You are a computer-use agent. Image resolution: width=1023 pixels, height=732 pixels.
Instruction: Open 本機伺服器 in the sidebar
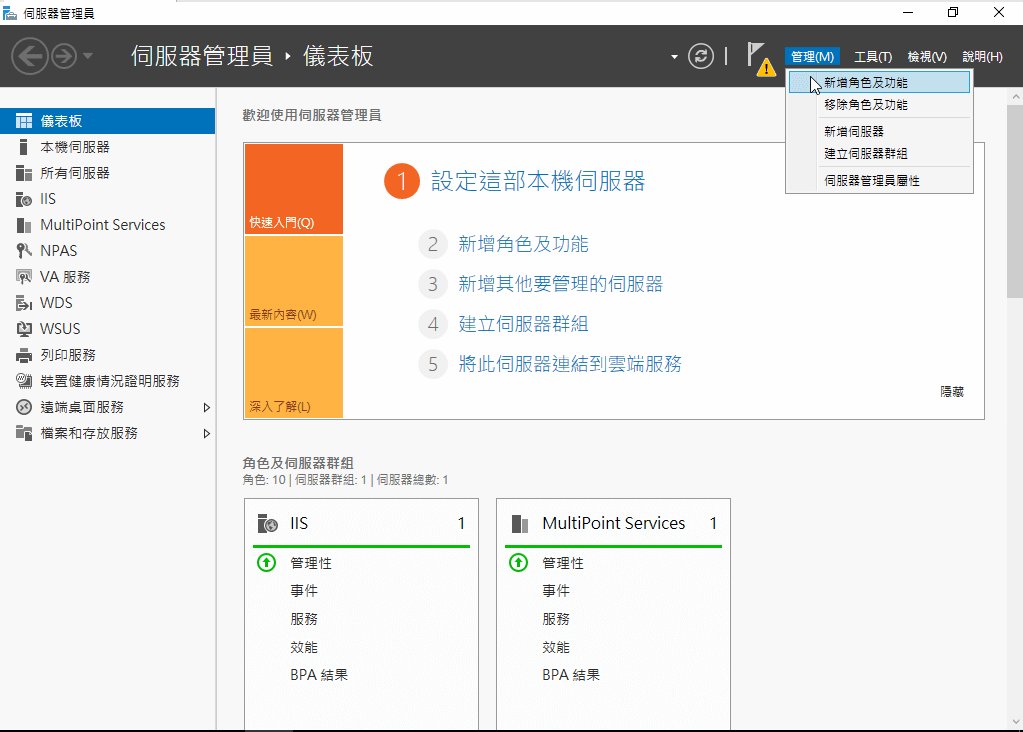[75, 147]
